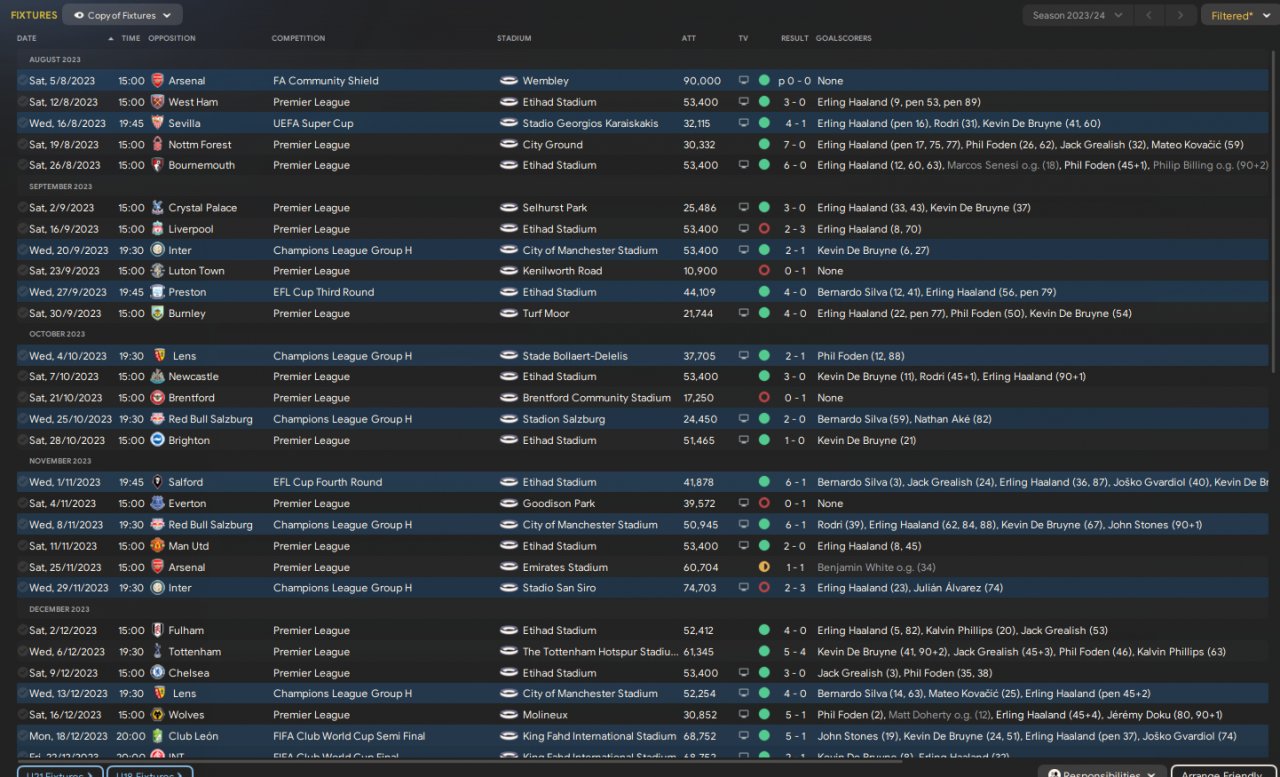Screen dimensions: 1280x777
Task: Toggle the checkmark beside the 4/10/2023 Lens fixture
Action: click(23, 356)
